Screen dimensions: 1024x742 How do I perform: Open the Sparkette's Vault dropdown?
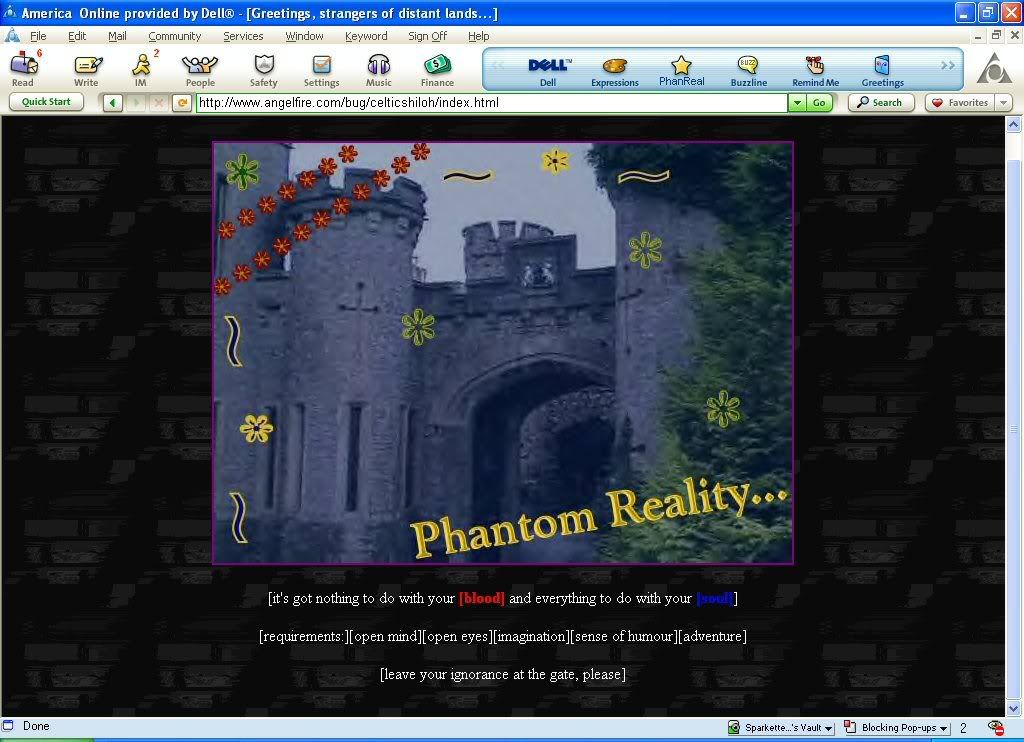(x=829, y=728)
